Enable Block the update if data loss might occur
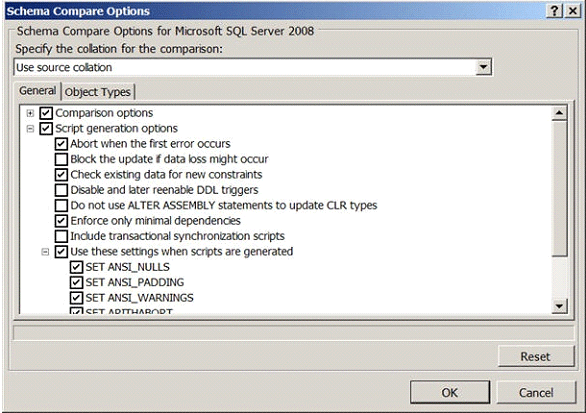The width and height of the screenshot is (586, 413). tap(61, 159)
